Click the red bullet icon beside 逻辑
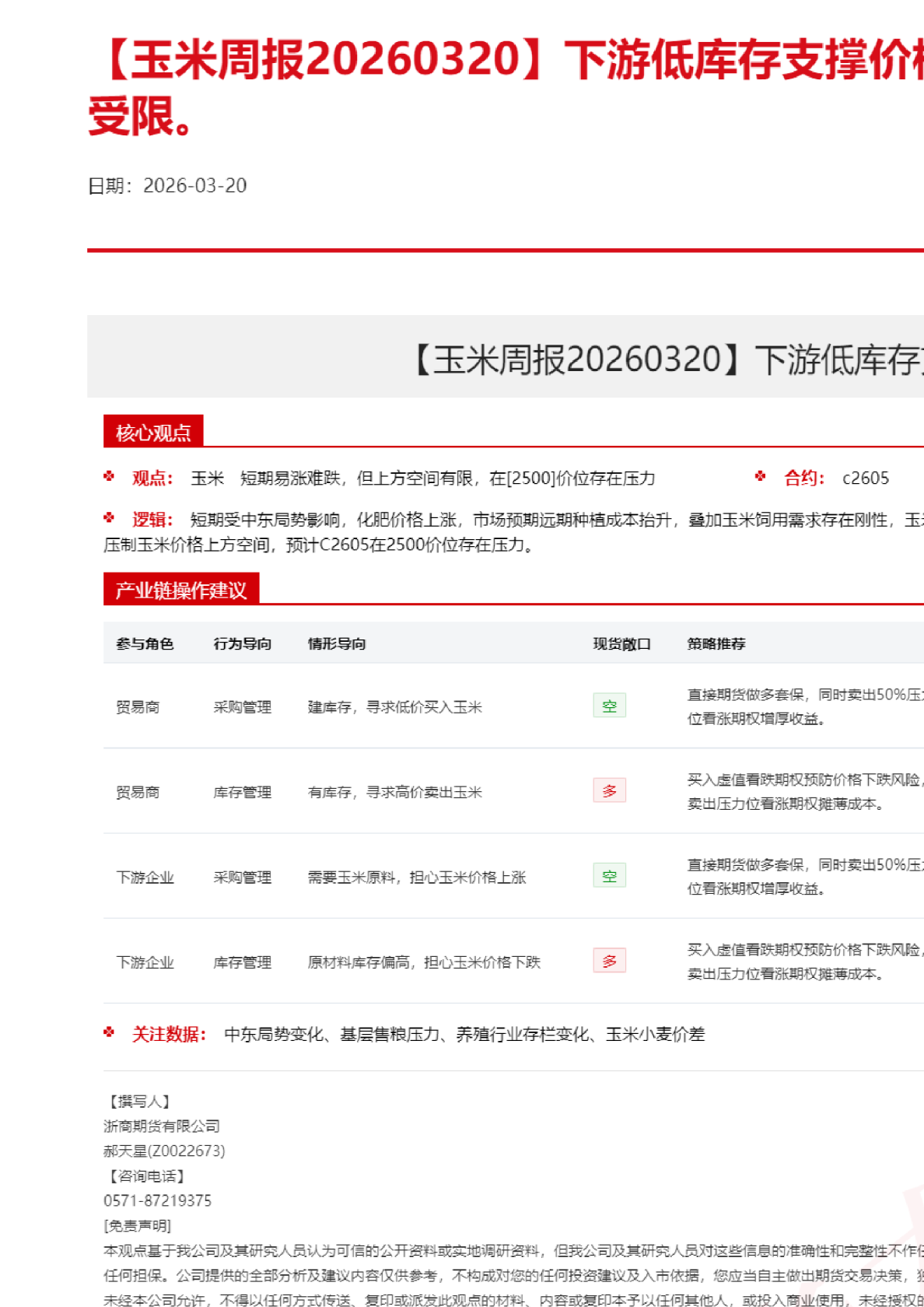The height and width of the screenshot is (1307, 924). pyautogui.click(x=109, y=517)
